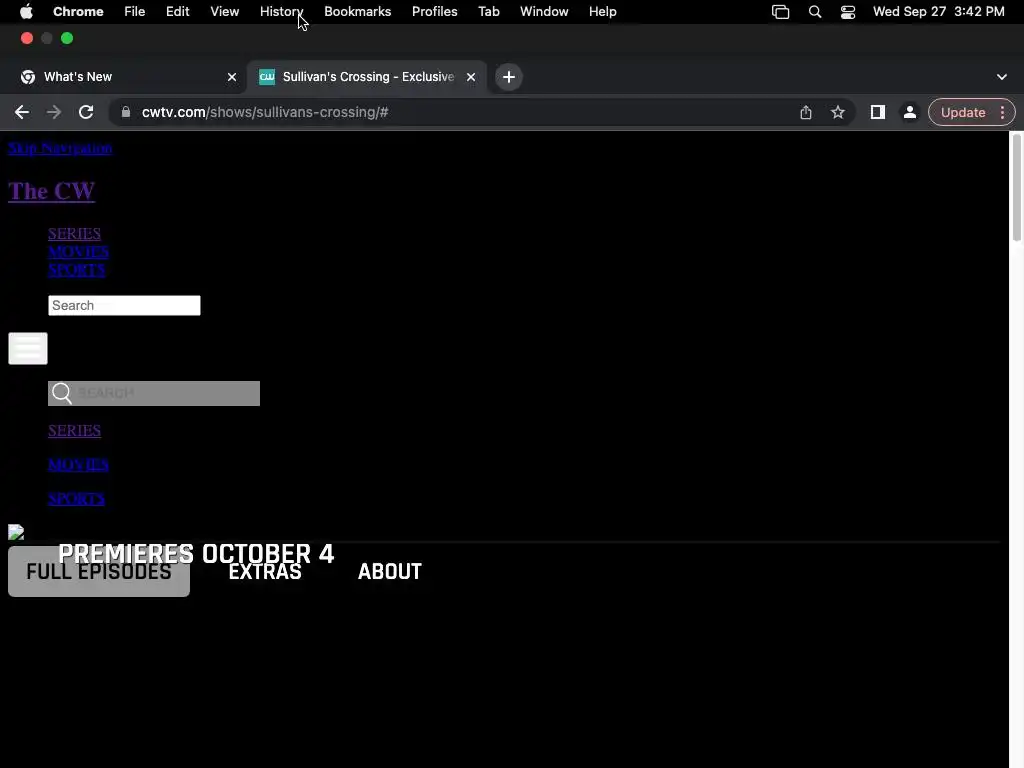
Task: Open the Tab menu
Action: [488, 12]
